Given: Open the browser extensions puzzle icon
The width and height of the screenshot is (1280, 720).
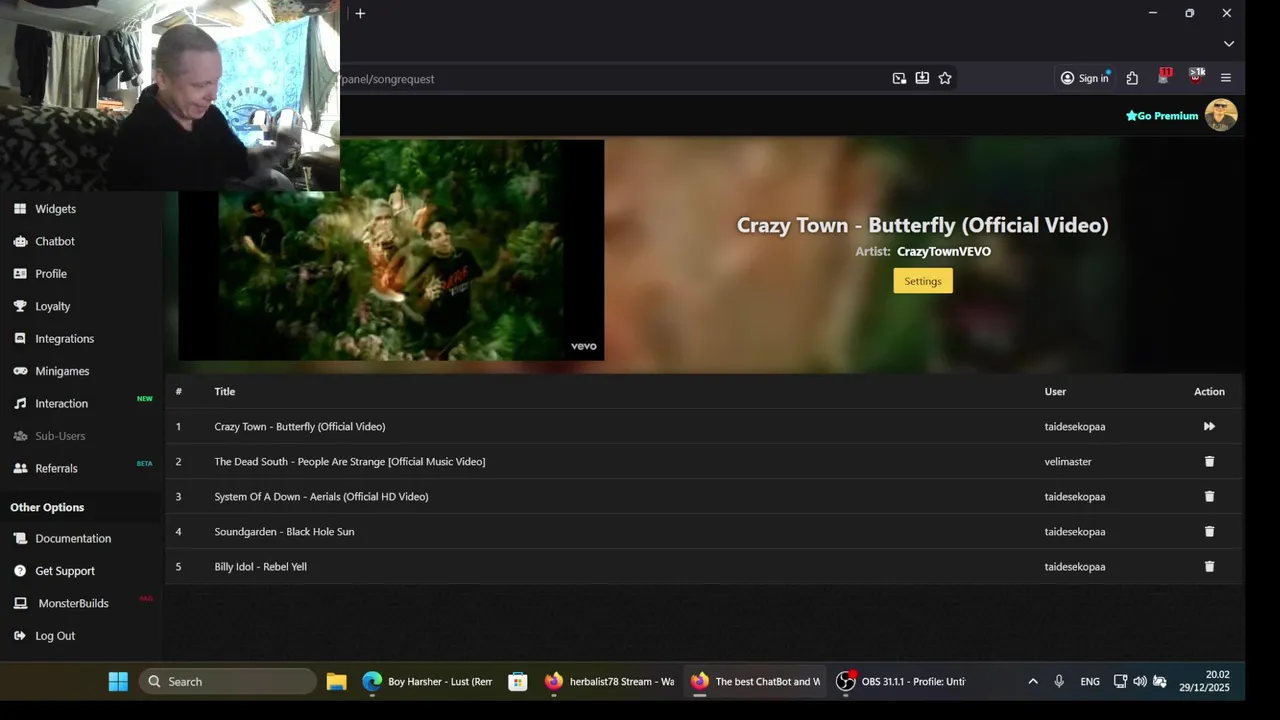Looking at the screenshot, I should (1132, 78).
